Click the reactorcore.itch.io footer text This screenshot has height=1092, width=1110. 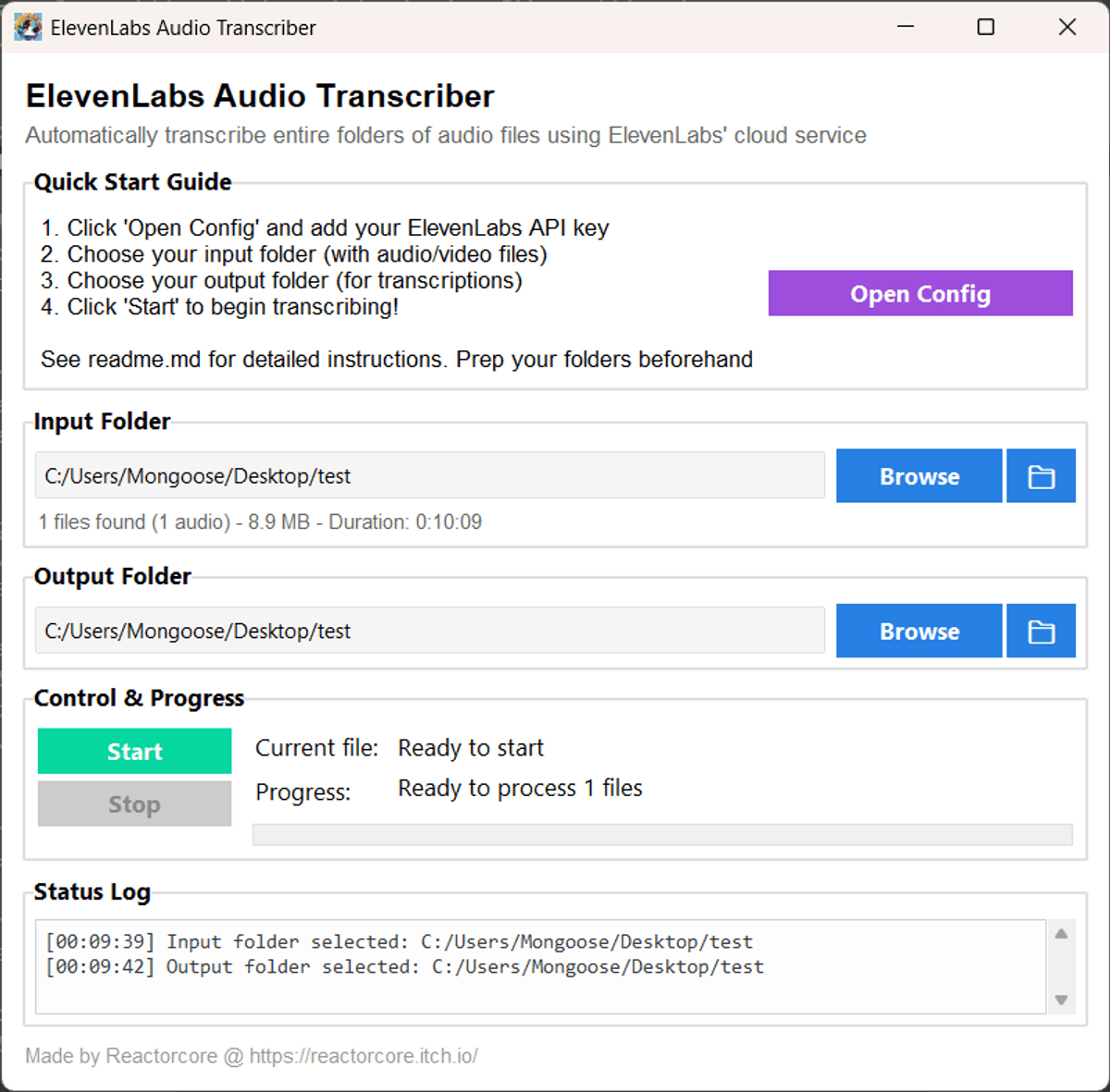tap(252, 1056)
